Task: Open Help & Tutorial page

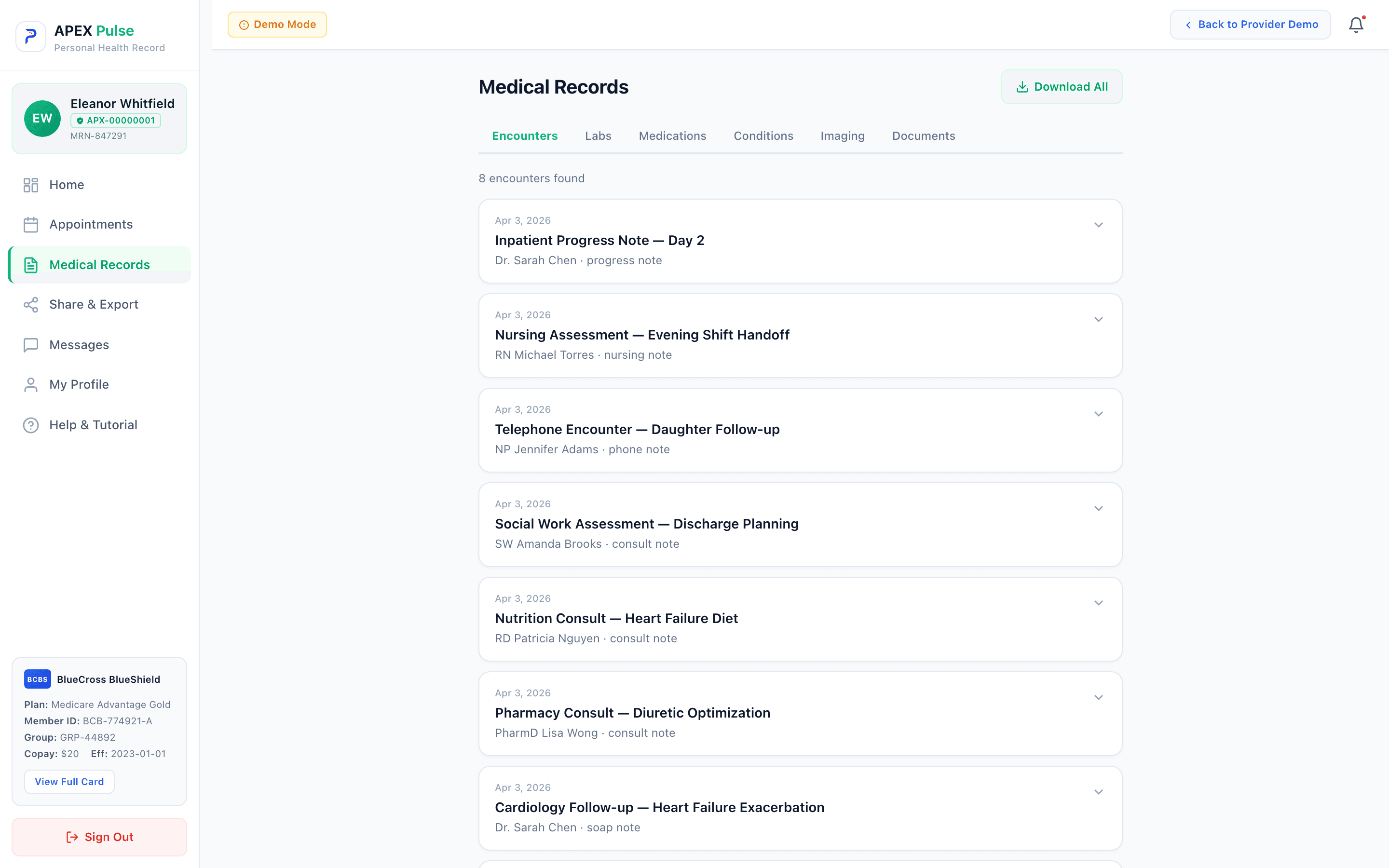Action: 99,425
